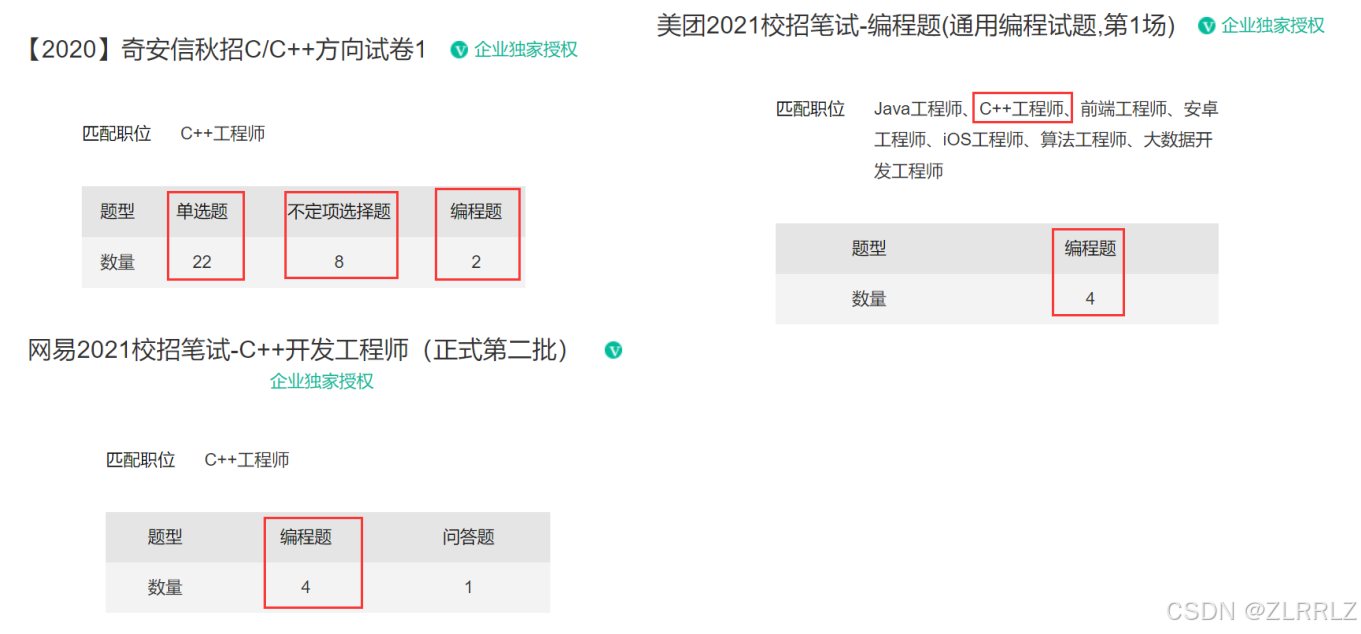Click the value 1 under 问答题
Viewport: 1361px width, 634px height.
(469, 587)
